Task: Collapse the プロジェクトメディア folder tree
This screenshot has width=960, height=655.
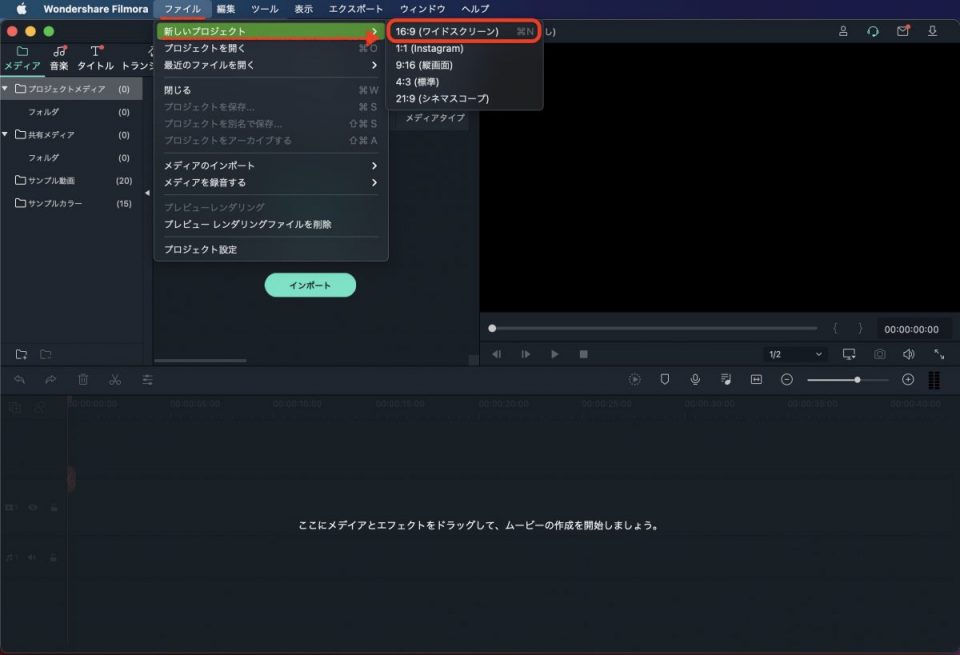Action: click(x=6, y=89)
